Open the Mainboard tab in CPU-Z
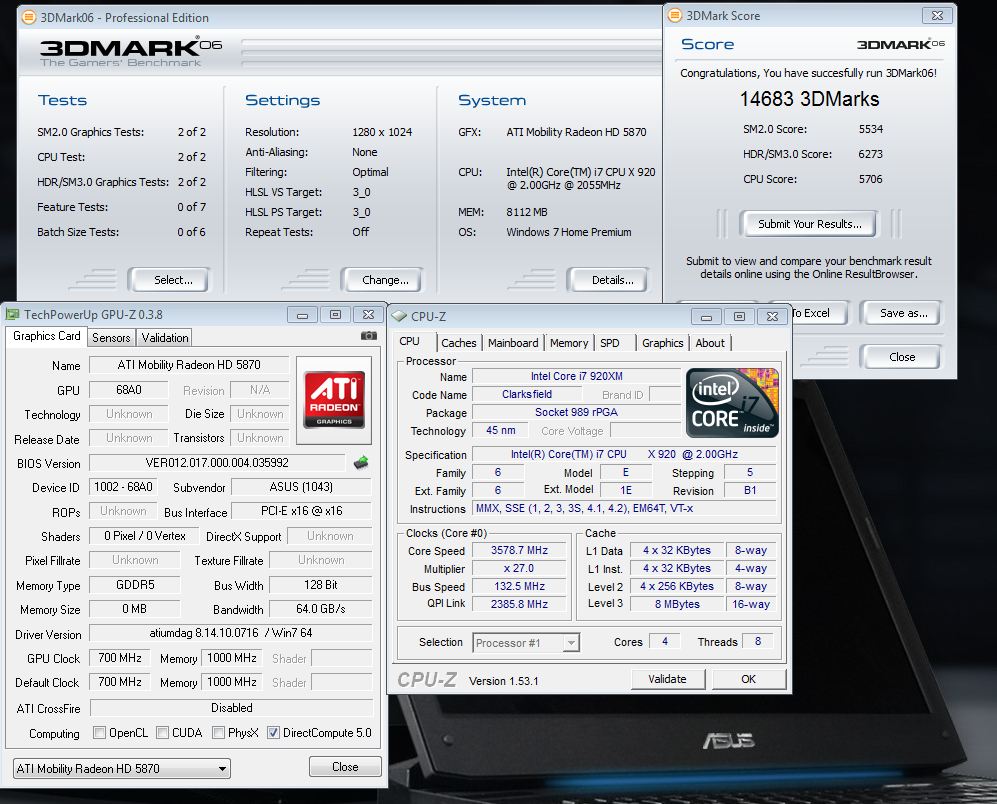997x804 pixels. click(x=513, y=343)
